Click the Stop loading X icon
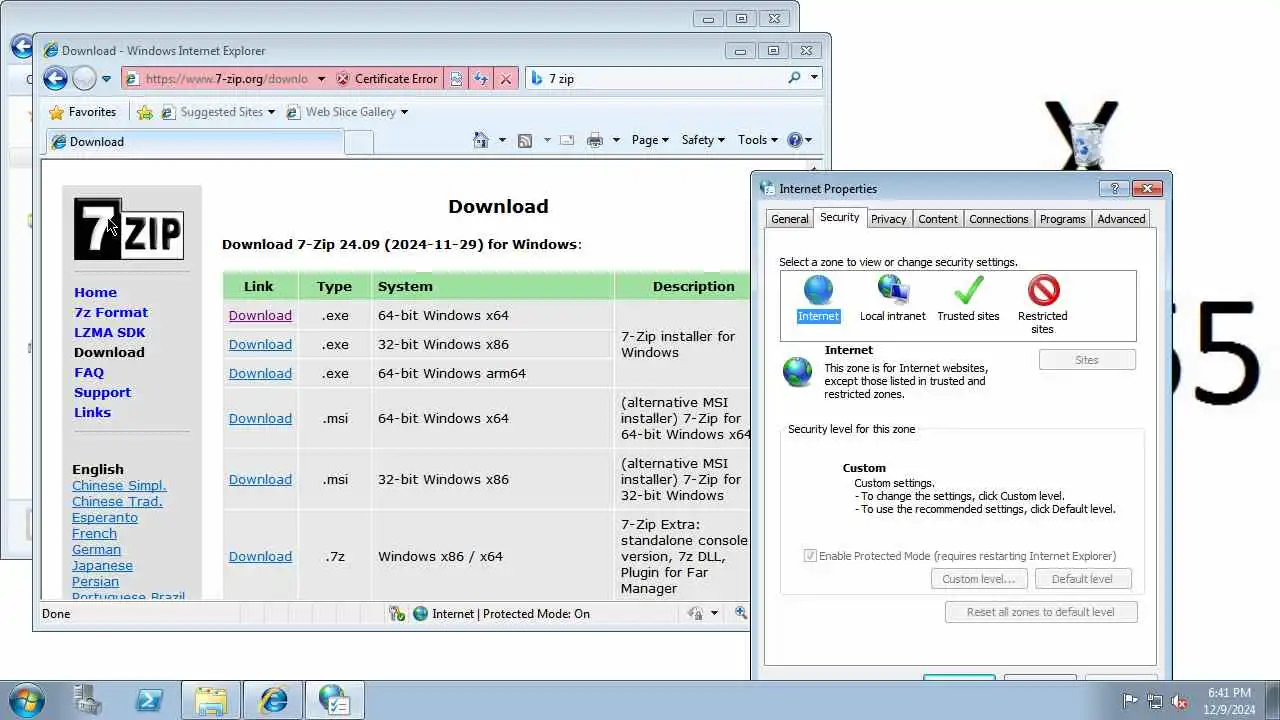The width and height of the screenshot is (1280, 720). click(506, 79)
